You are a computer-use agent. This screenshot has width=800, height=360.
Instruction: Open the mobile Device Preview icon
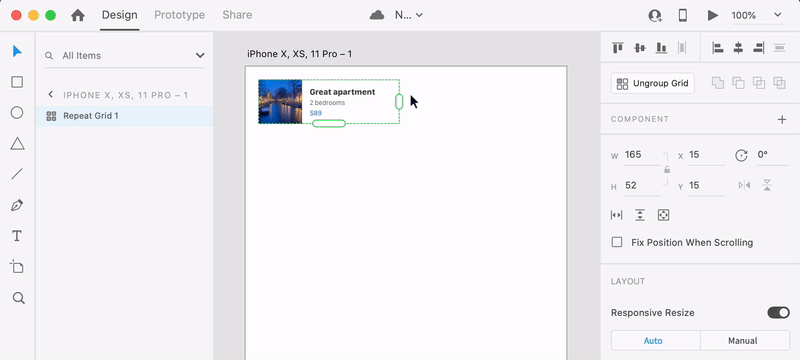pos(683,15)
